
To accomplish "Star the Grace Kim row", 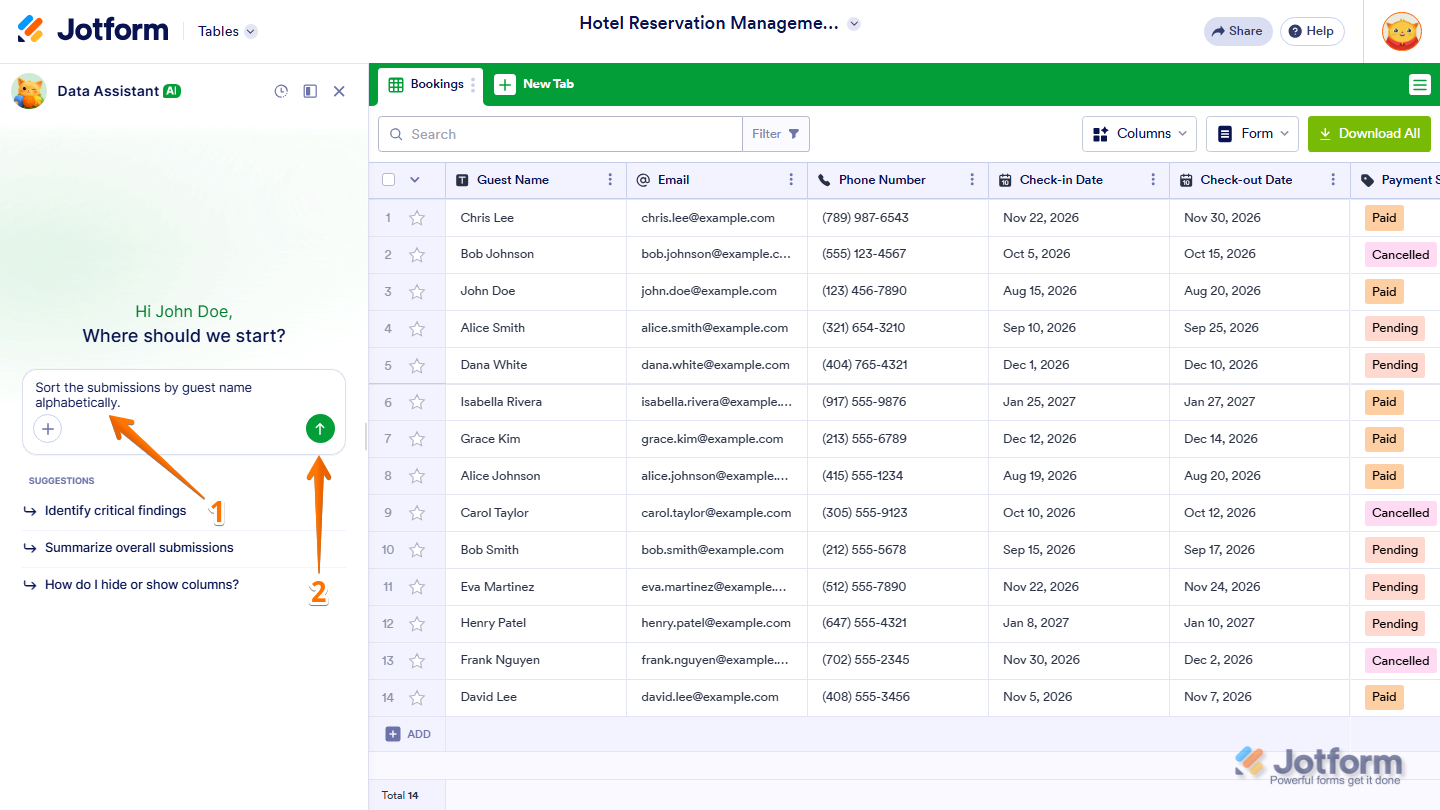I will point(417,440).
